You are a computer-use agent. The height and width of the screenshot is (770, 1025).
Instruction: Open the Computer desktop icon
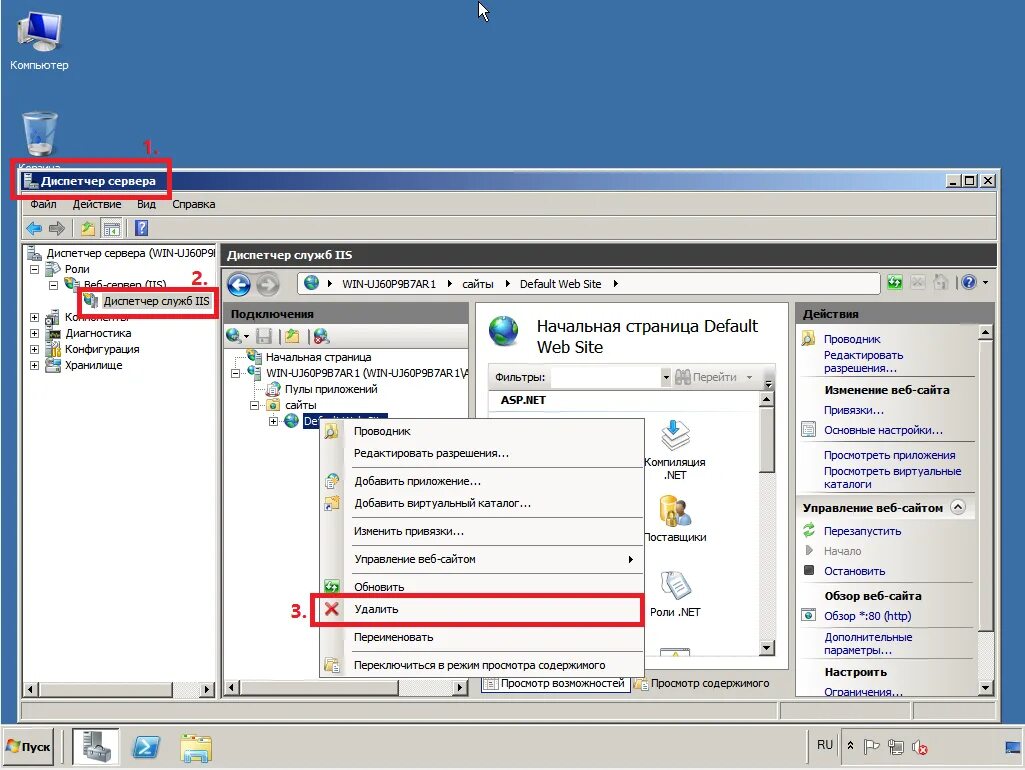39,40
